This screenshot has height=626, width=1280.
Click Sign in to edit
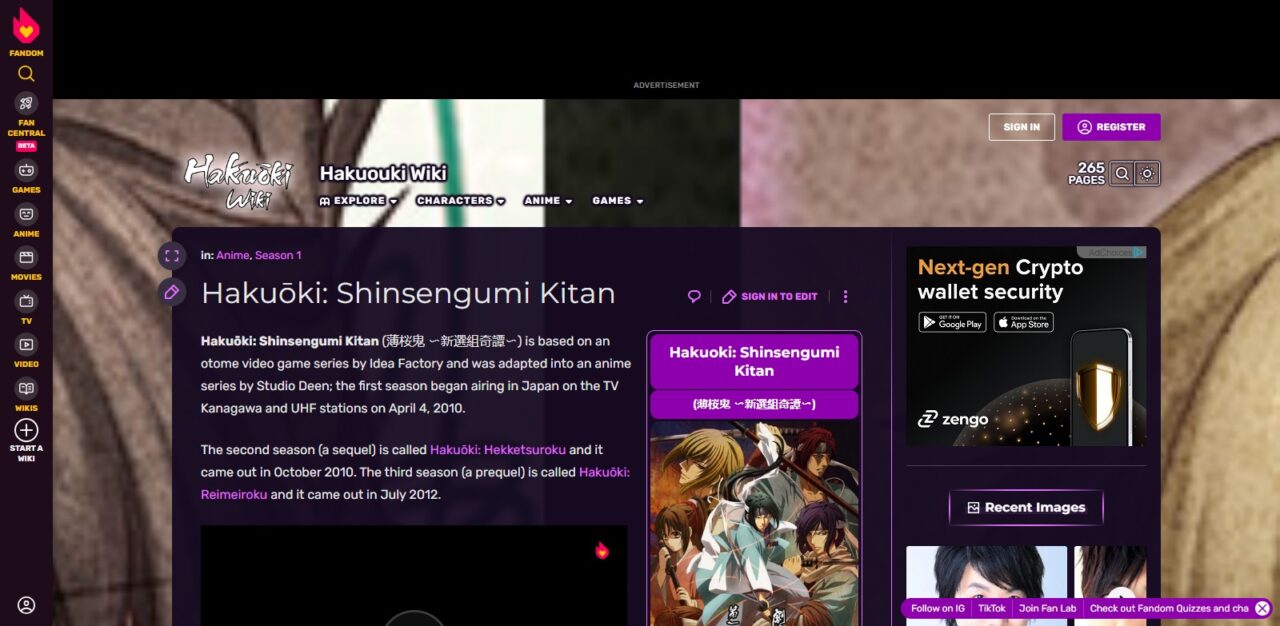tap(770, 296)
